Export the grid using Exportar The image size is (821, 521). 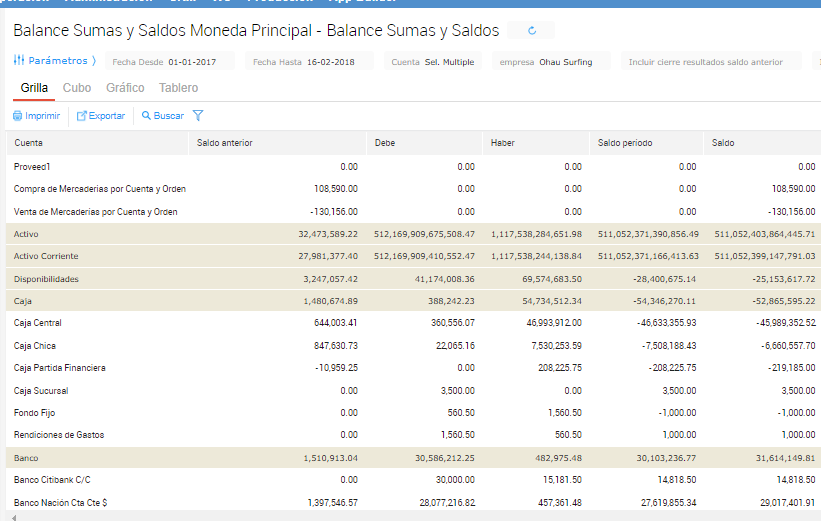[x=101, y=116]
